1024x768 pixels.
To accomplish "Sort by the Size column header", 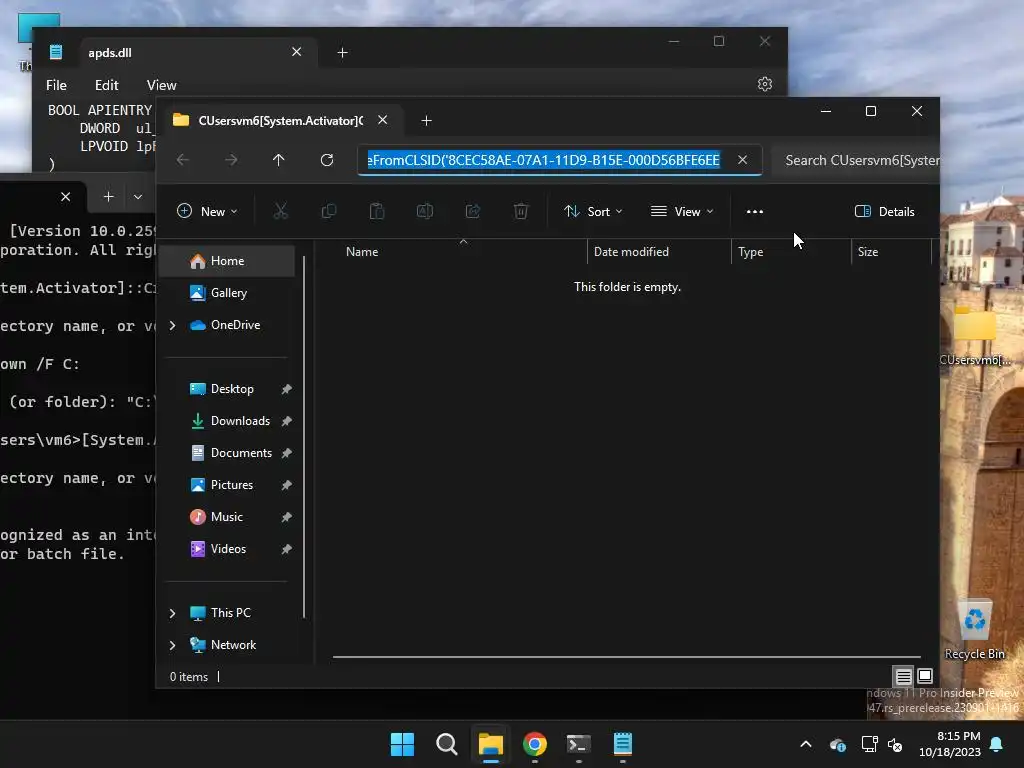I will pyautogui.click(x=891, y=251).
